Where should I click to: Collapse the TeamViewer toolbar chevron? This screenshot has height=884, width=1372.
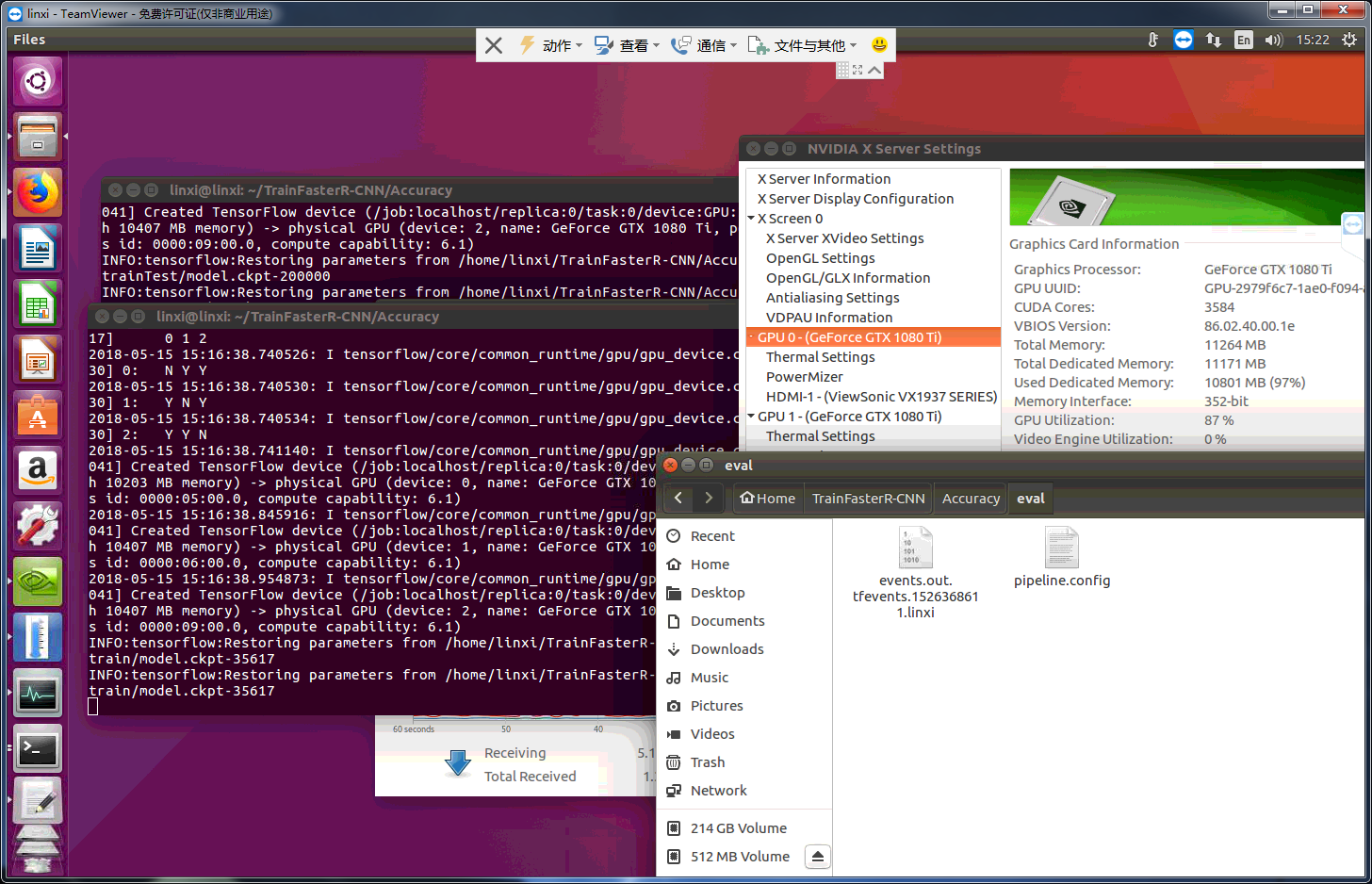874,70
